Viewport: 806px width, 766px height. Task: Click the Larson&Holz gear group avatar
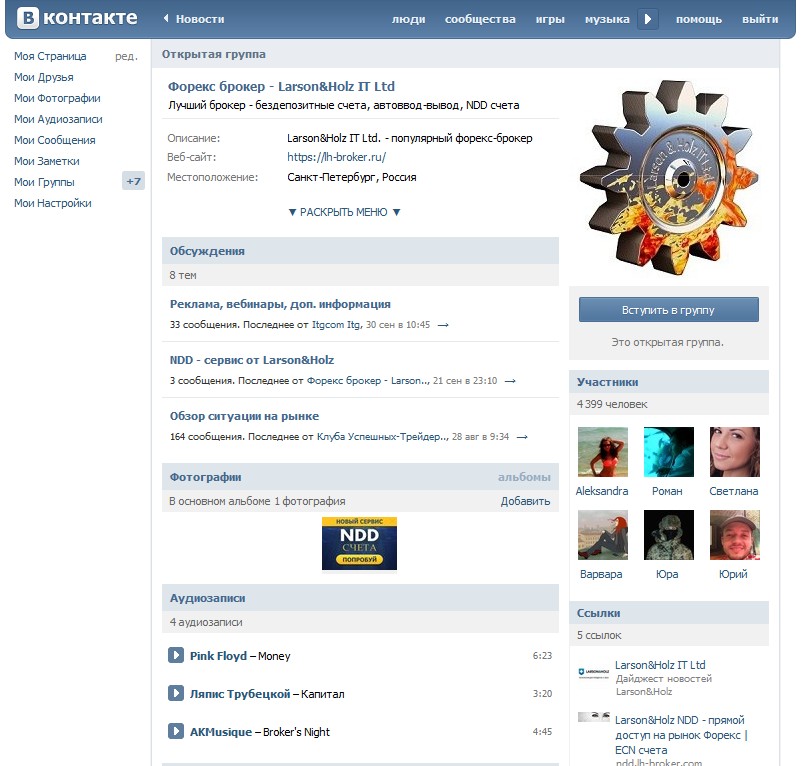tap(669, 176)
